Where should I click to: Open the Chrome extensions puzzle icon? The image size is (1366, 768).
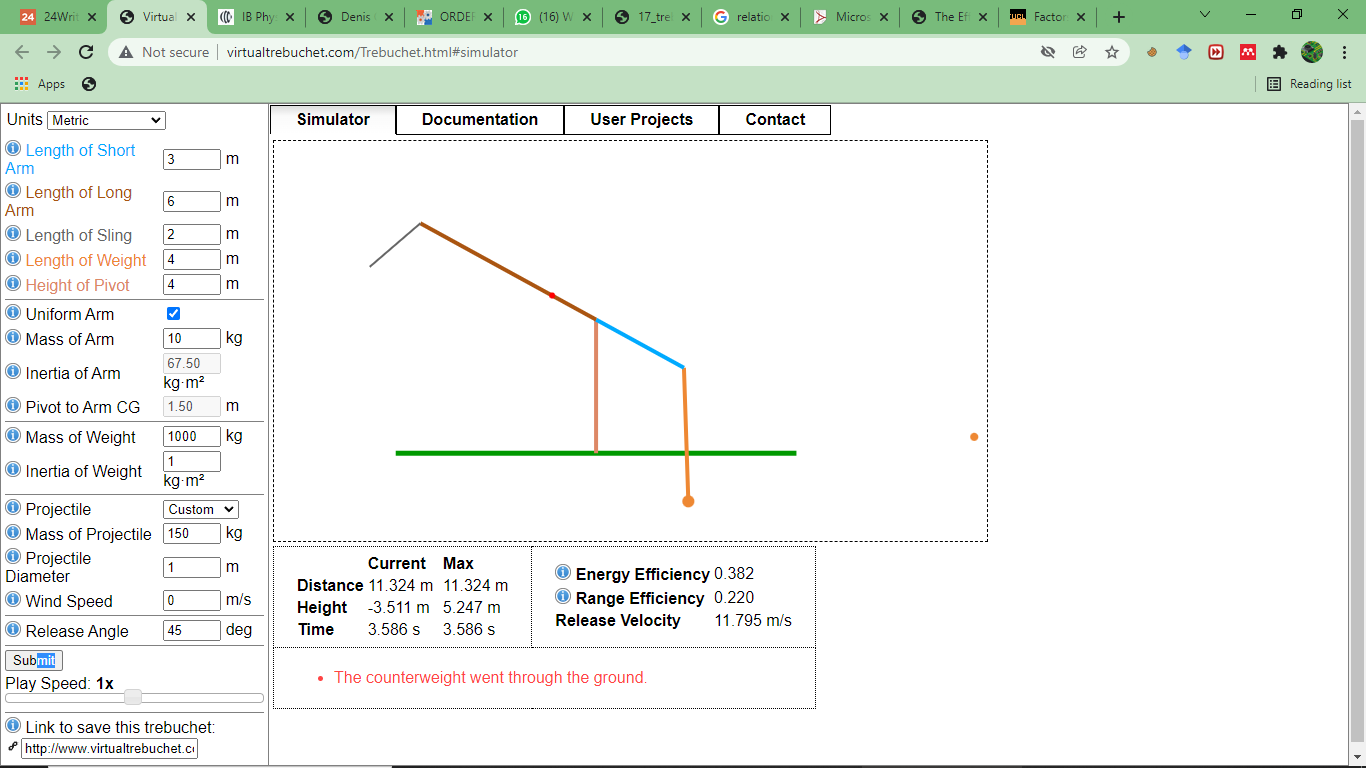point(1279,52)
